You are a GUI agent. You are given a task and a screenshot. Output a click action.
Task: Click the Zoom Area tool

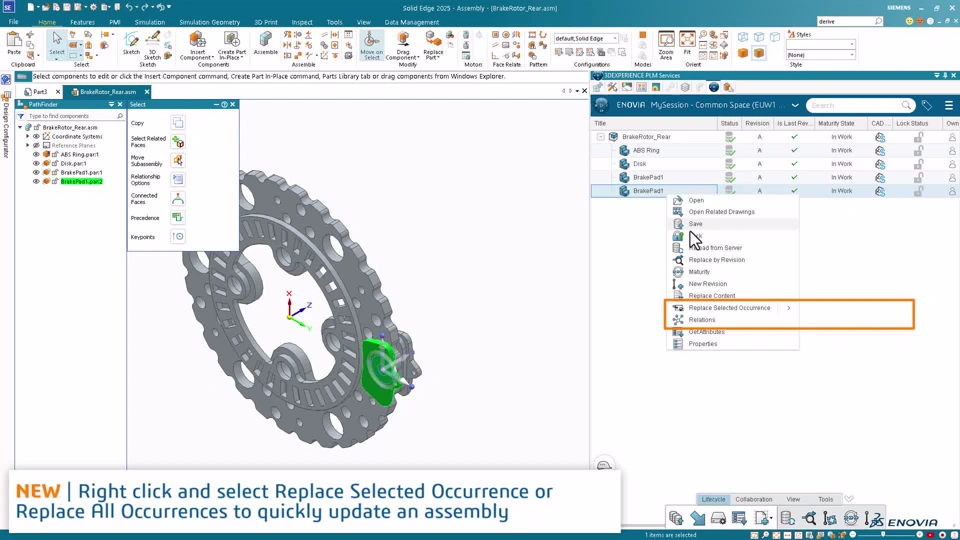[666, 45]
